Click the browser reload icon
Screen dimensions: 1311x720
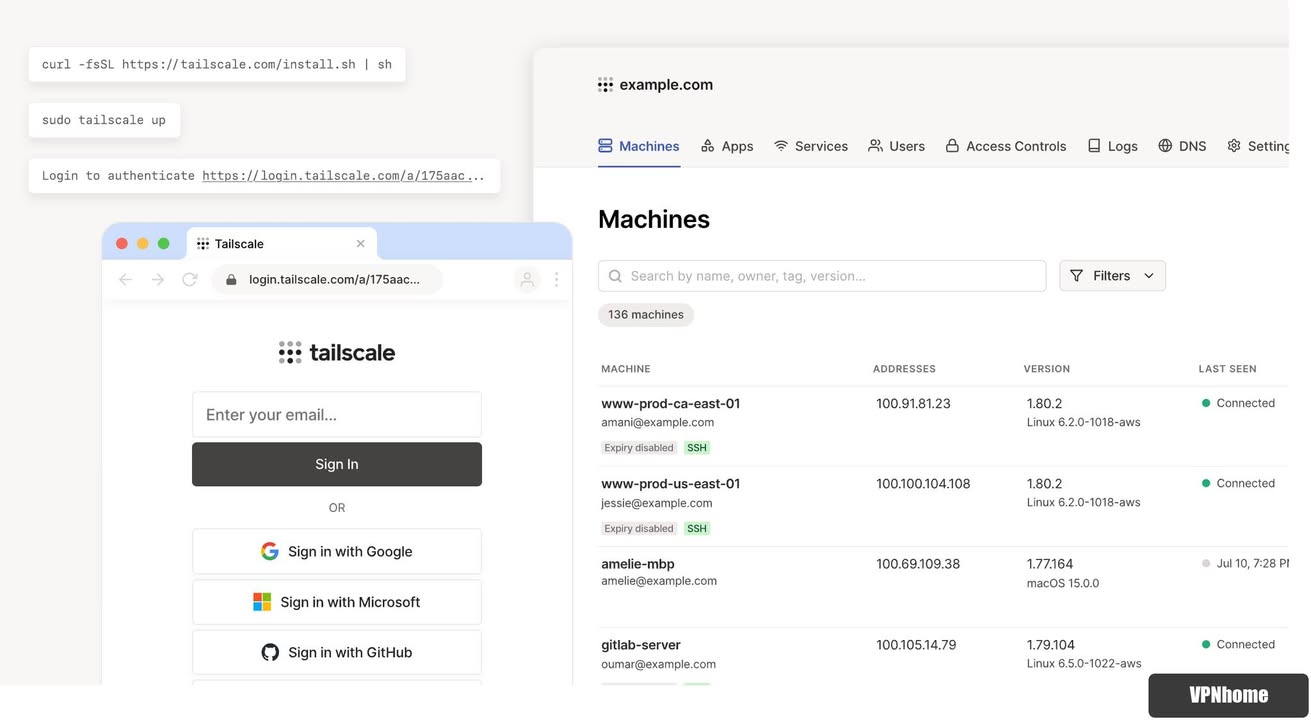coord(189,280)
